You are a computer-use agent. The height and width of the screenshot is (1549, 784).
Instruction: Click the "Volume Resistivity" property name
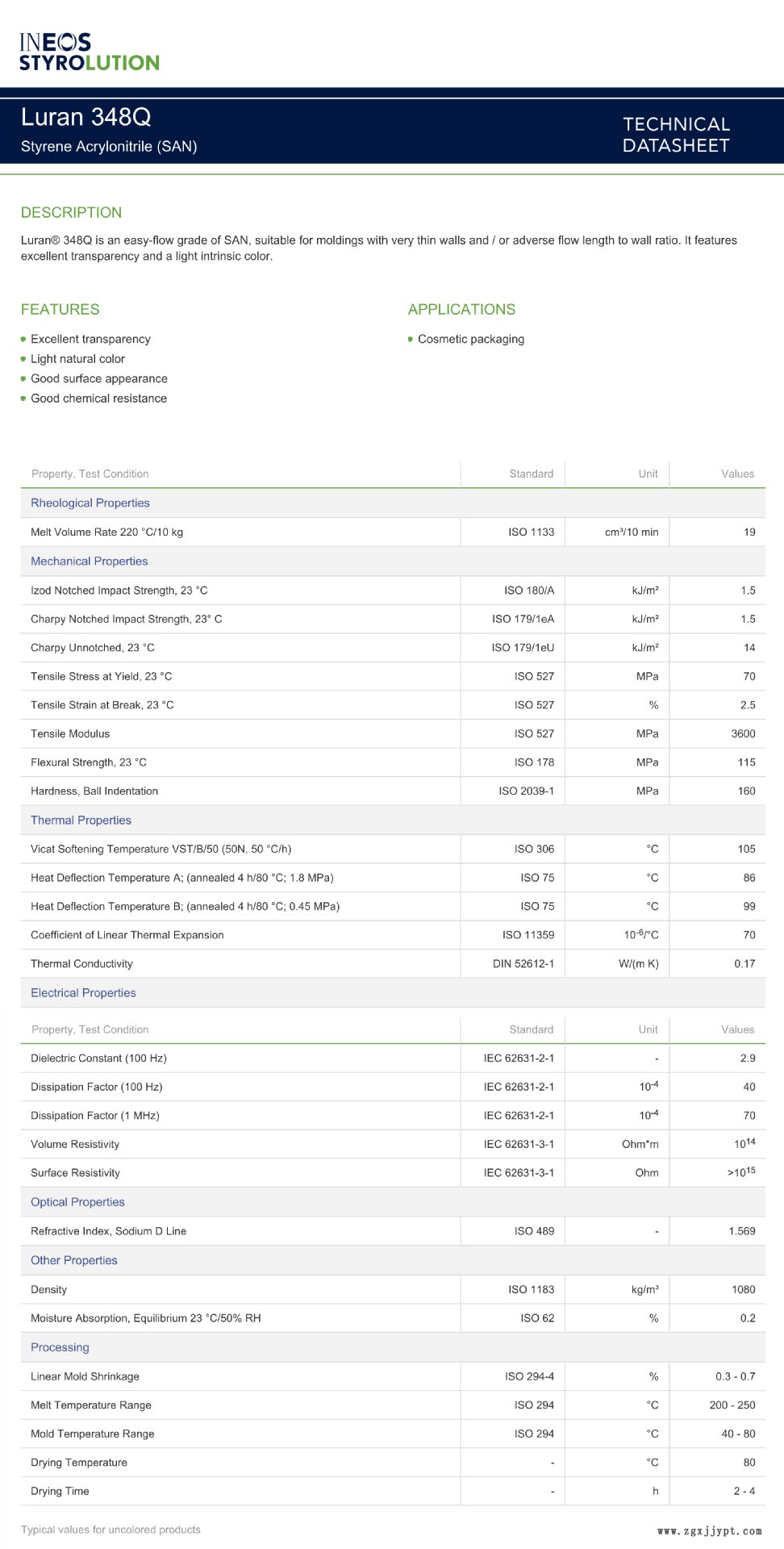point(75,1144)
